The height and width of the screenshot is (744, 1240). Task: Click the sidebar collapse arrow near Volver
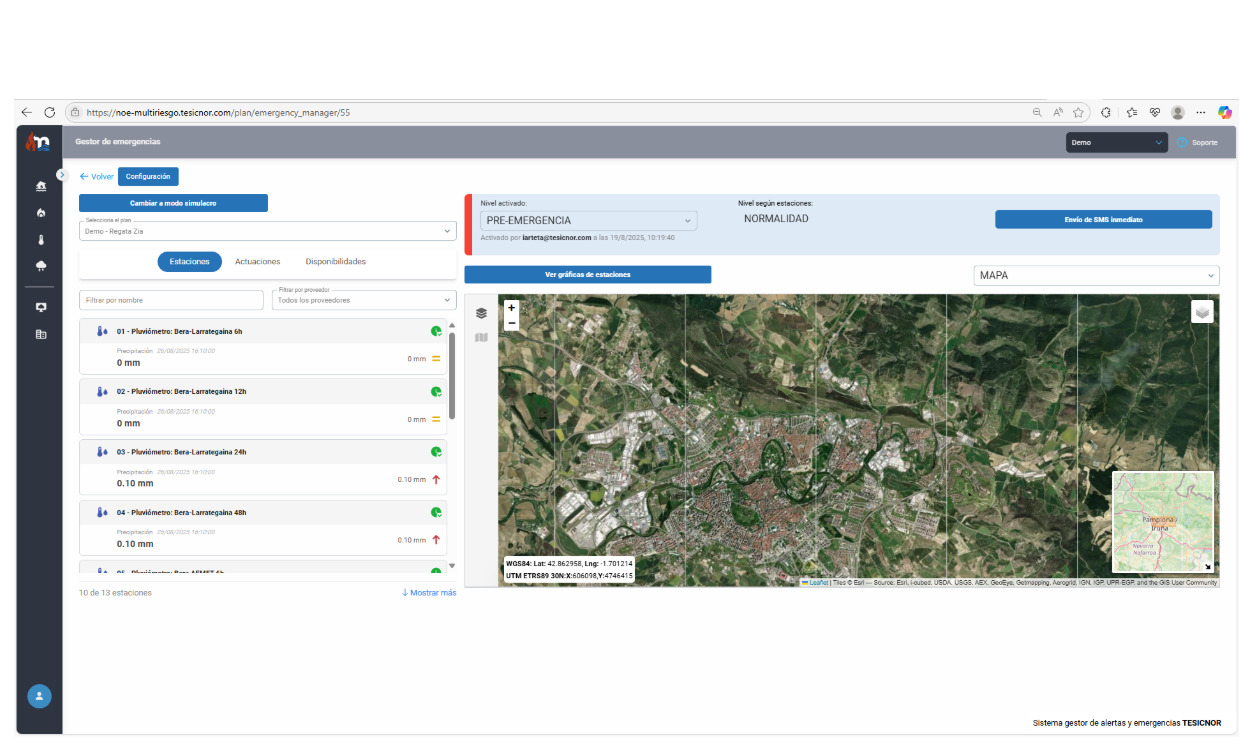pos(63,174)
